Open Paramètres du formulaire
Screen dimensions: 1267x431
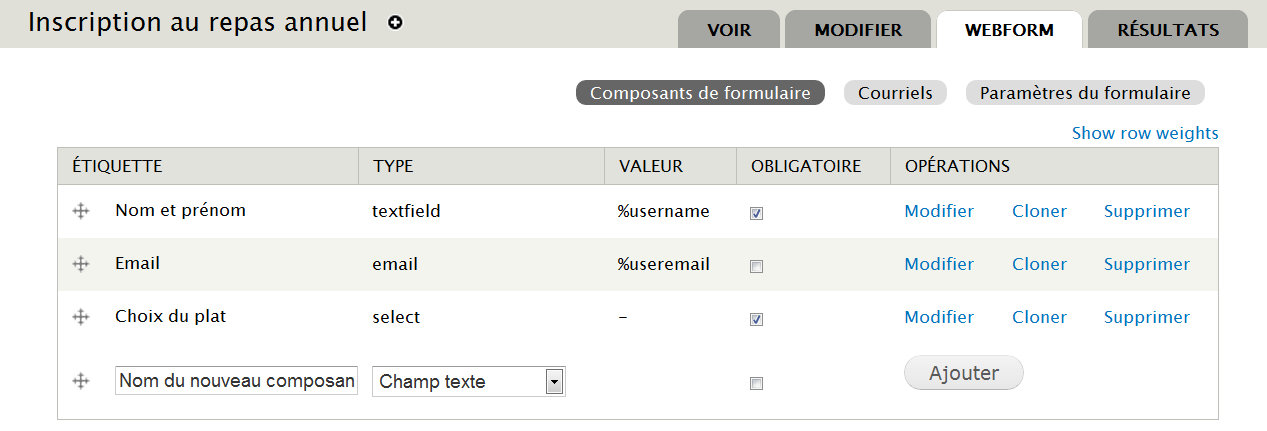1085,93
